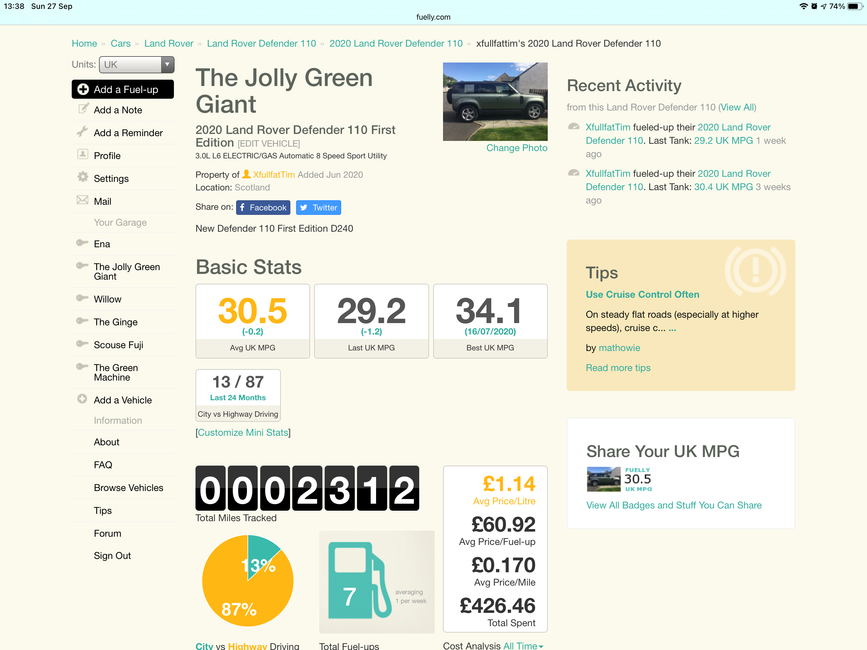Screen dimensions: 867x650
Task: Click the Tips warning circle icon
Action: (x=755, y=271)
